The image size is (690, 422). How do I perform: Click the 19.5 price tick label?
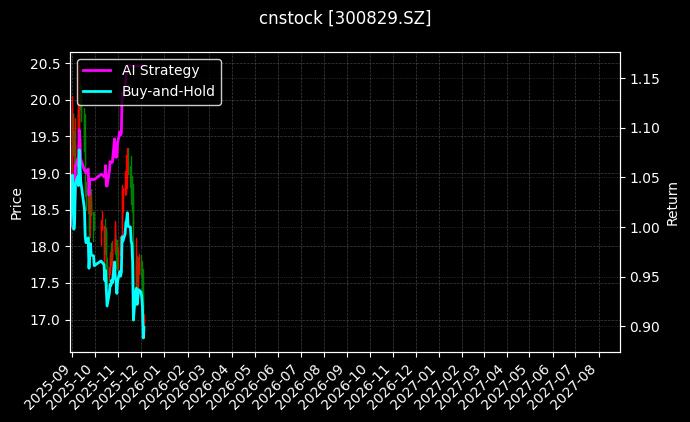pos(45,137)
